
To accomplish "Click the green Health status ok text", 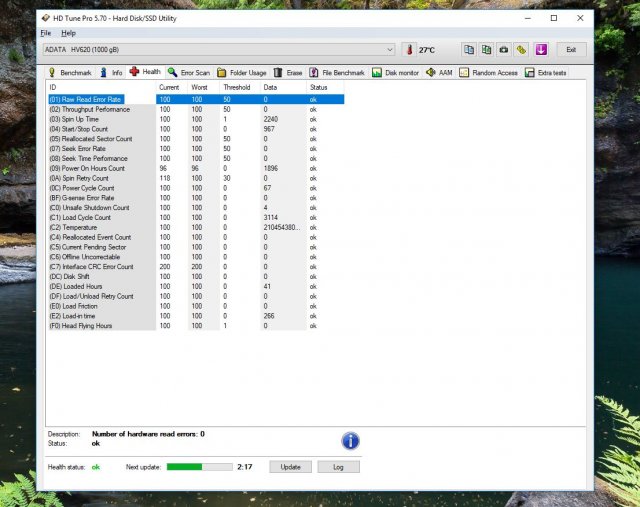I will click(96, 467).
